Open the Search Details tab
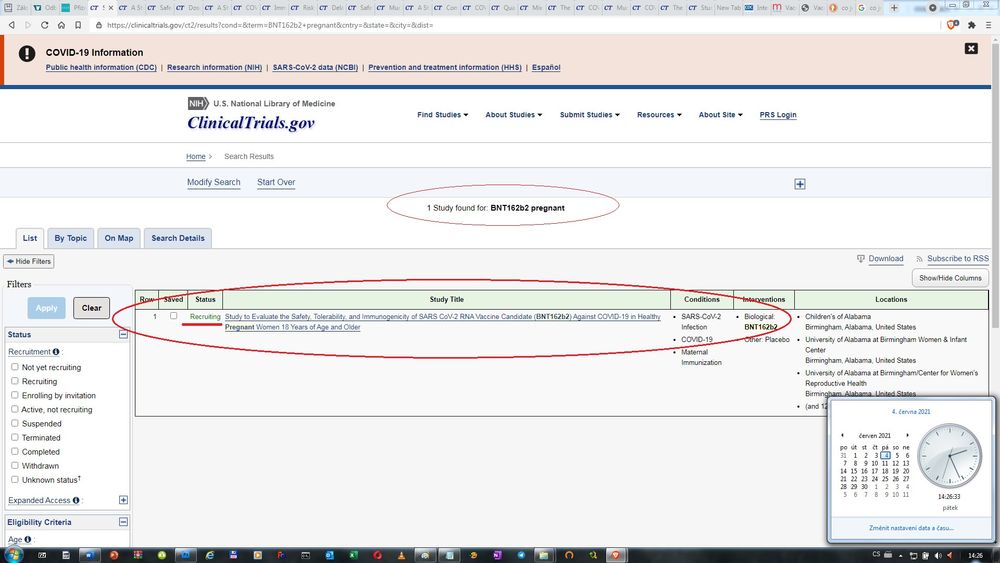Screen dimensions: 1000x563 click(x=178, y=238)
